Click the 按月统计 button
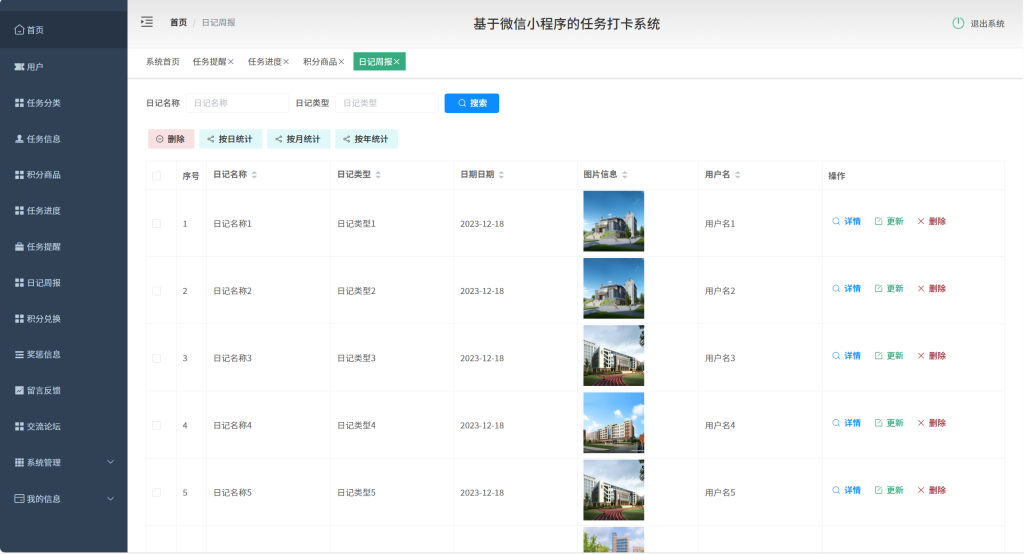1024x554 pixels. [x=298, y=138]
